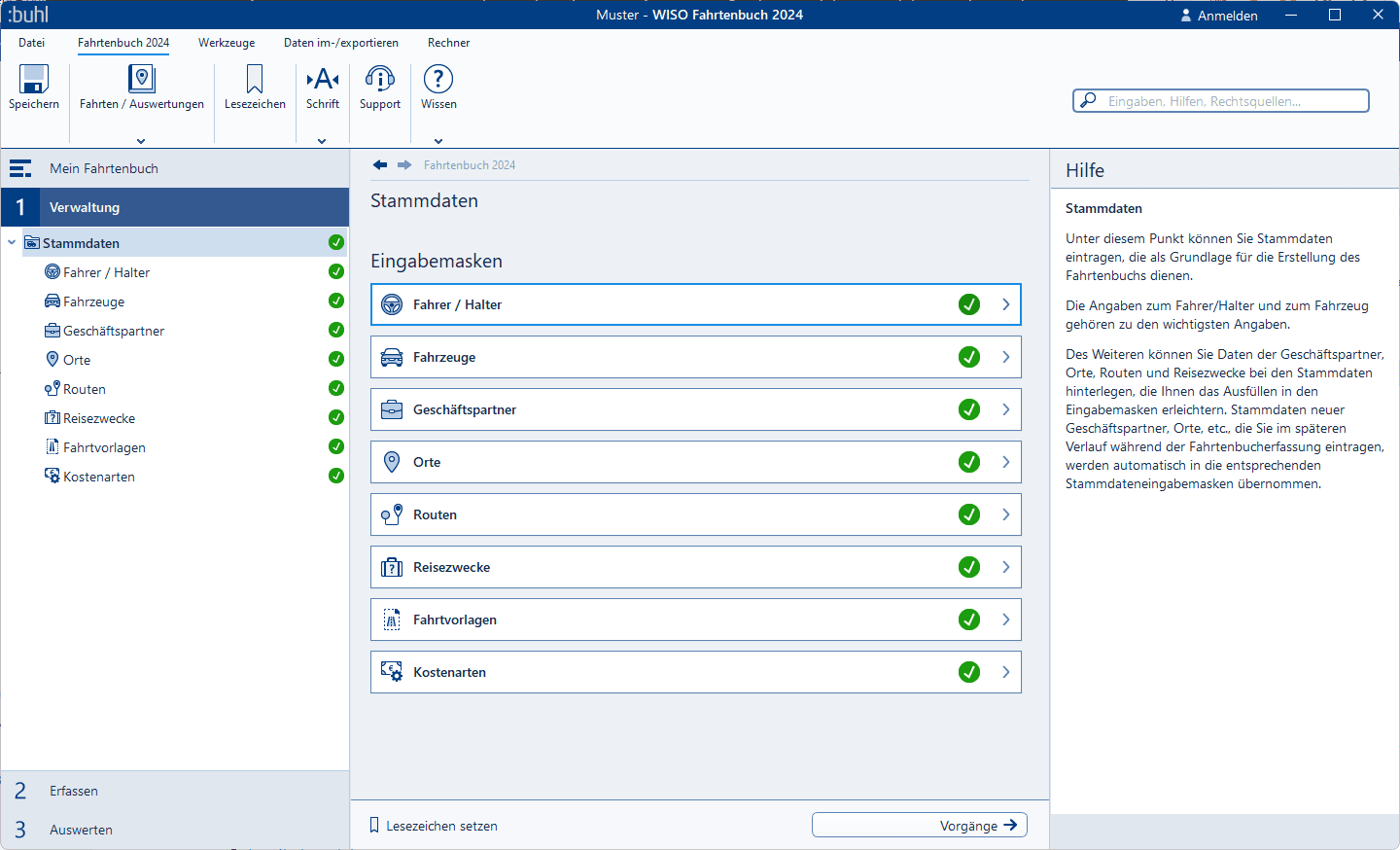Click chevron on Orte card
This screenshot has height=850, width=1400.
pyautogui.click(x=1006, y=462)
